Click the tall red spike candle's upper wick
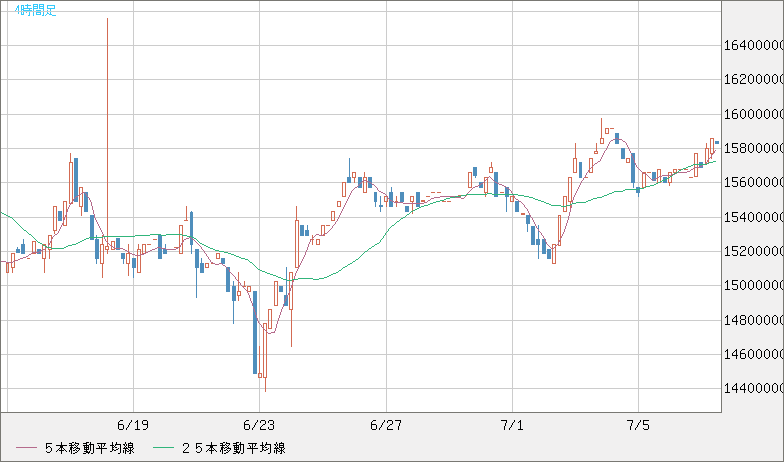This screenshot has width=784, height=462. pyautogui.click(x=107, y=130)
